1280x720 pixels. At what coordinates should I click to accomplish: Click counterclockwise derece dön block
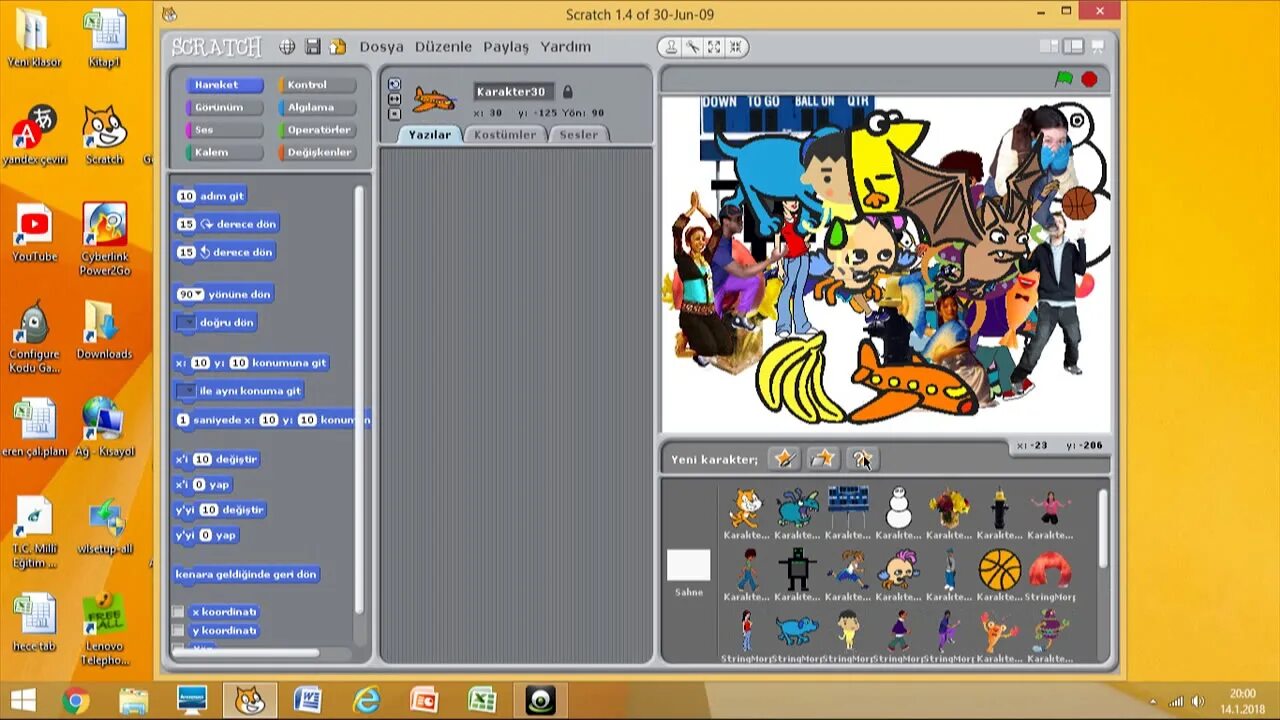(x=225, y=252)
